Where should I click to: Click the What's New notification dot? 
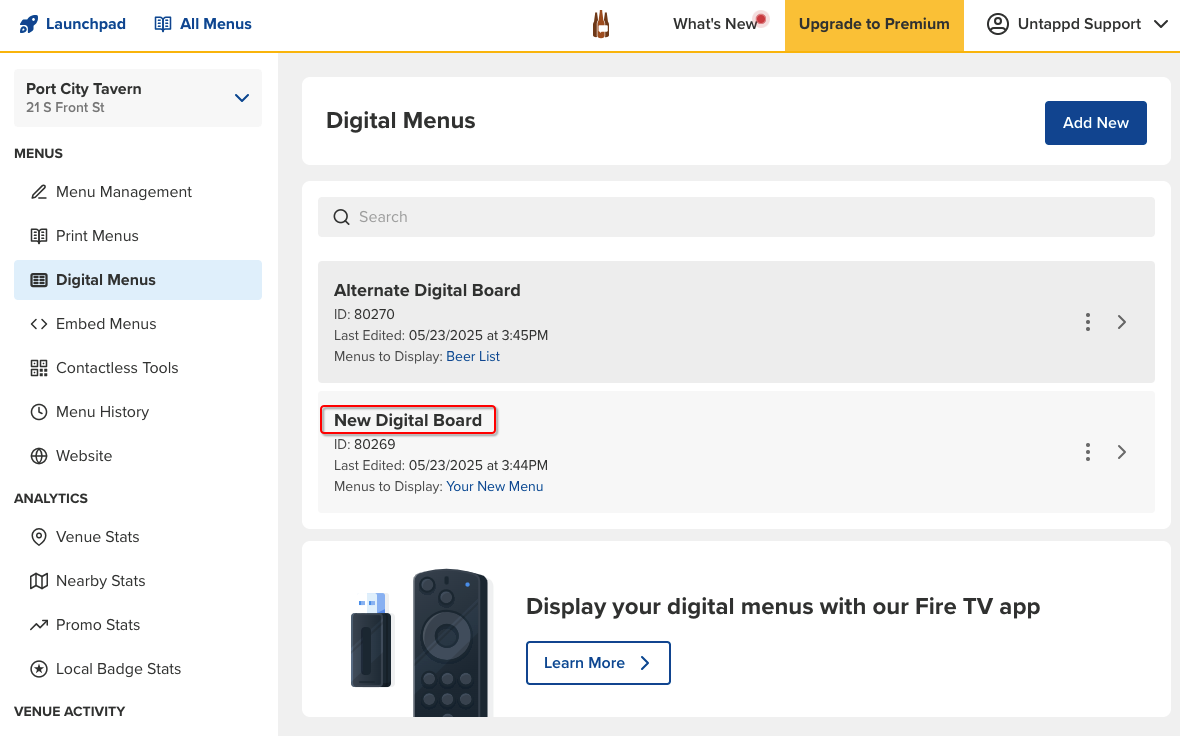pos(761,19)
